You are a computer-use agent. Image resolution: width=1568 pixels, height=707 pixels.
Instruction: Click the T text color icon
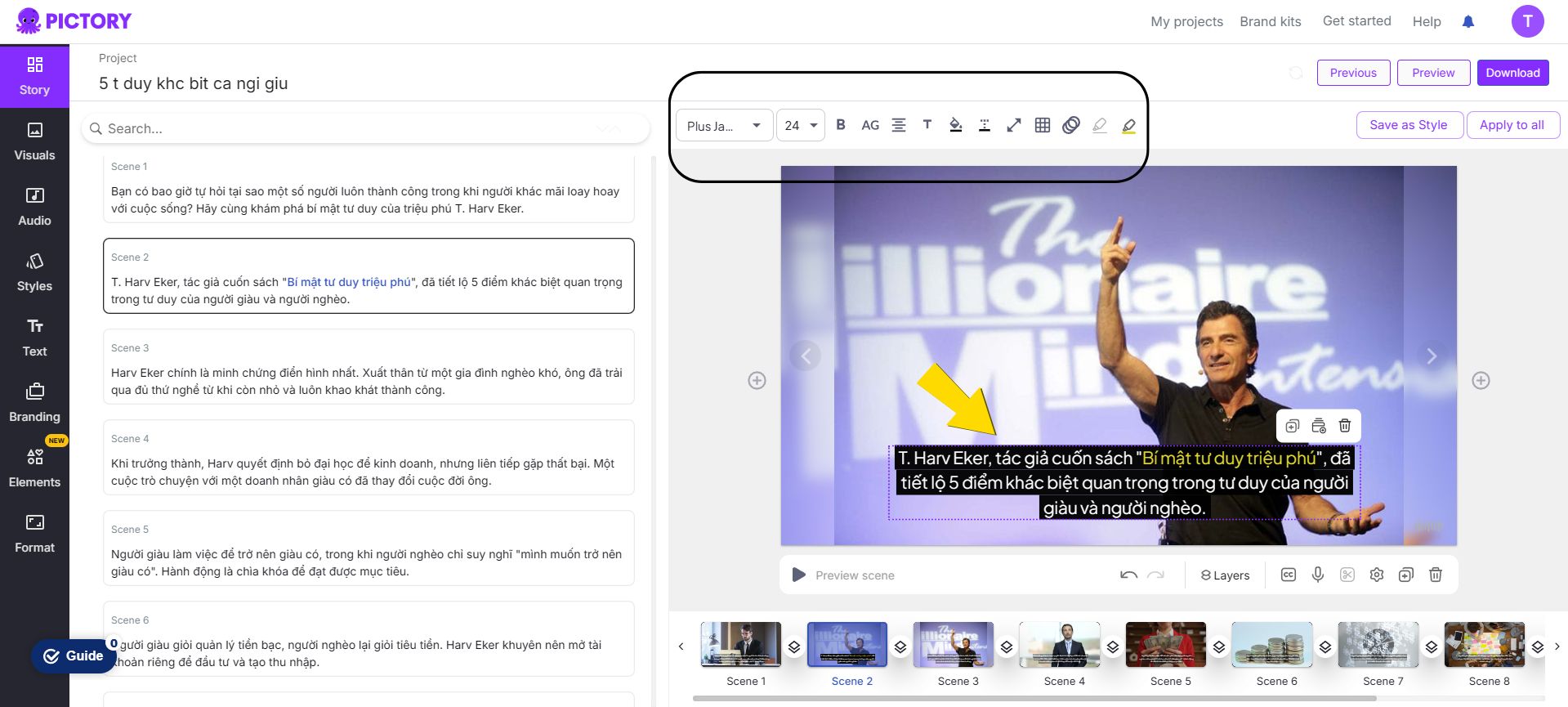[927, 125]
